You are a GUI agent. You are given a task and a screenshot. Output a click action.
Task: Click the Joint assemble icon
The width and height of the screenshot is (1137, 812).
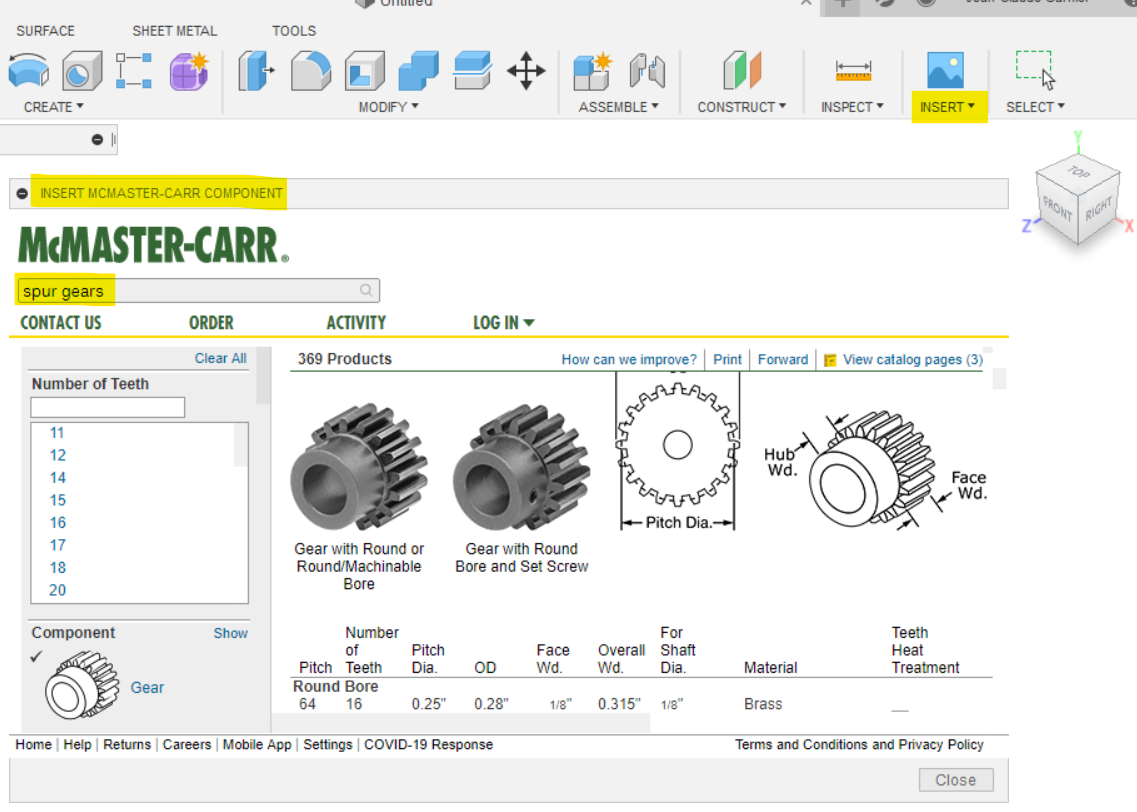[x=647, y=71]
